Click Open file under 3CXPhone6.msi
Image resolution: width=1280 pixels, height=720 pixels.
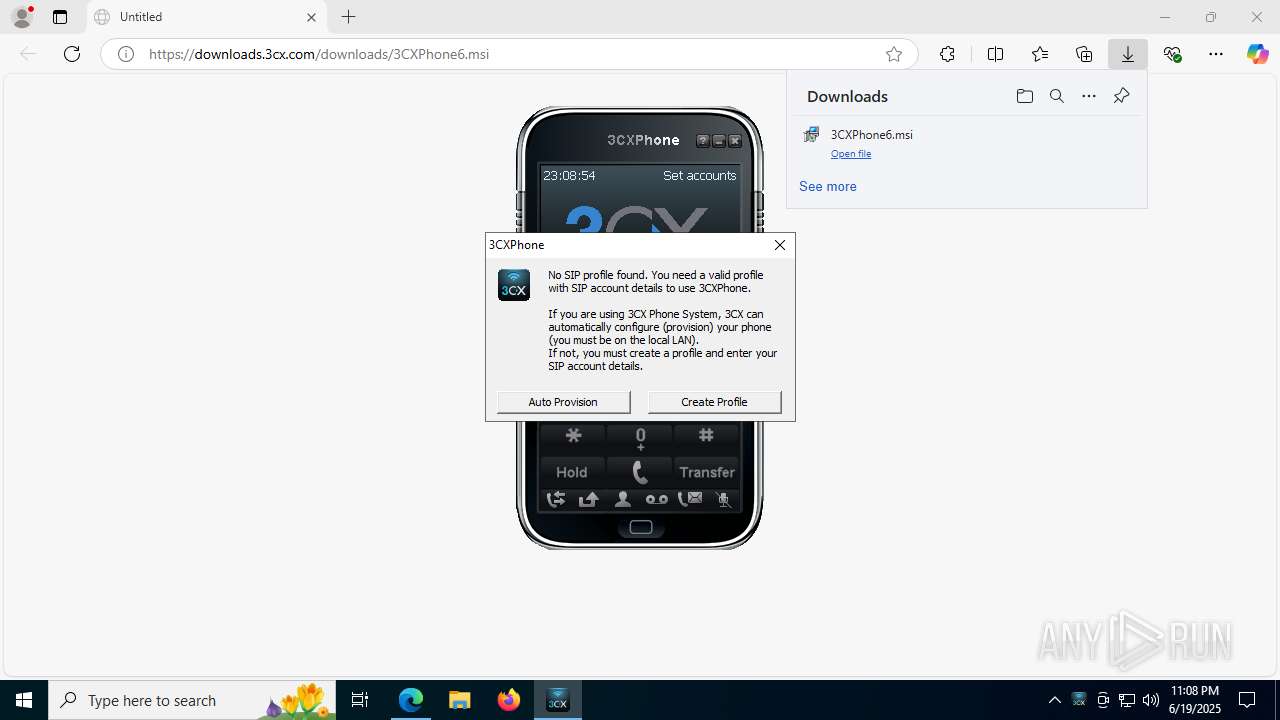pyautogui.click(x=851, y=154)
